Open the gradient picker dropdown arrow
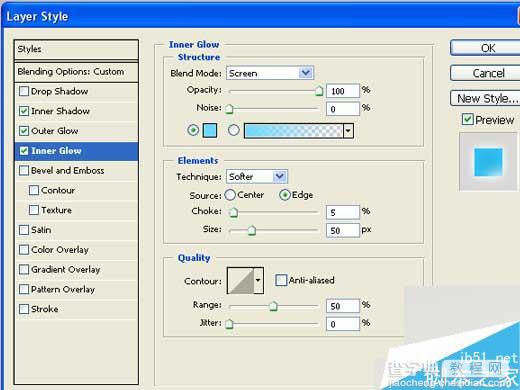 tap(348, 130)
